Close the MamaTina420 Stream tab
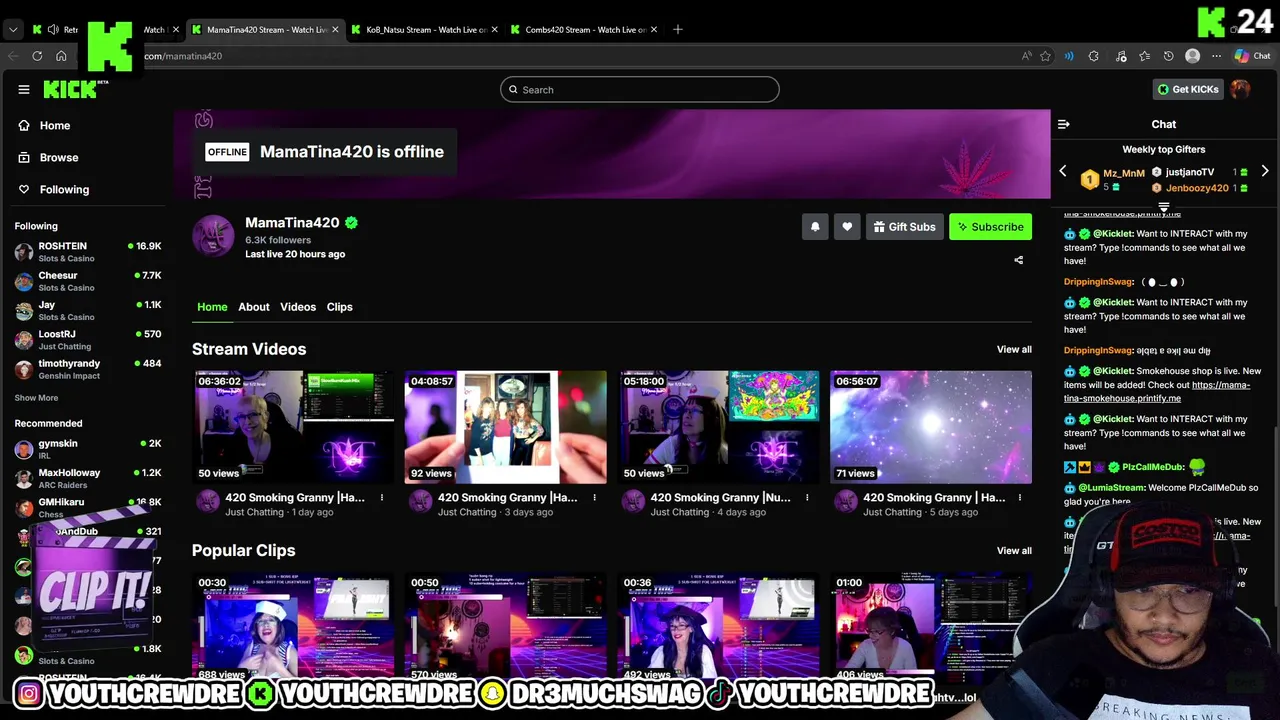The image size is (1280, 720). tap(335, 30)
